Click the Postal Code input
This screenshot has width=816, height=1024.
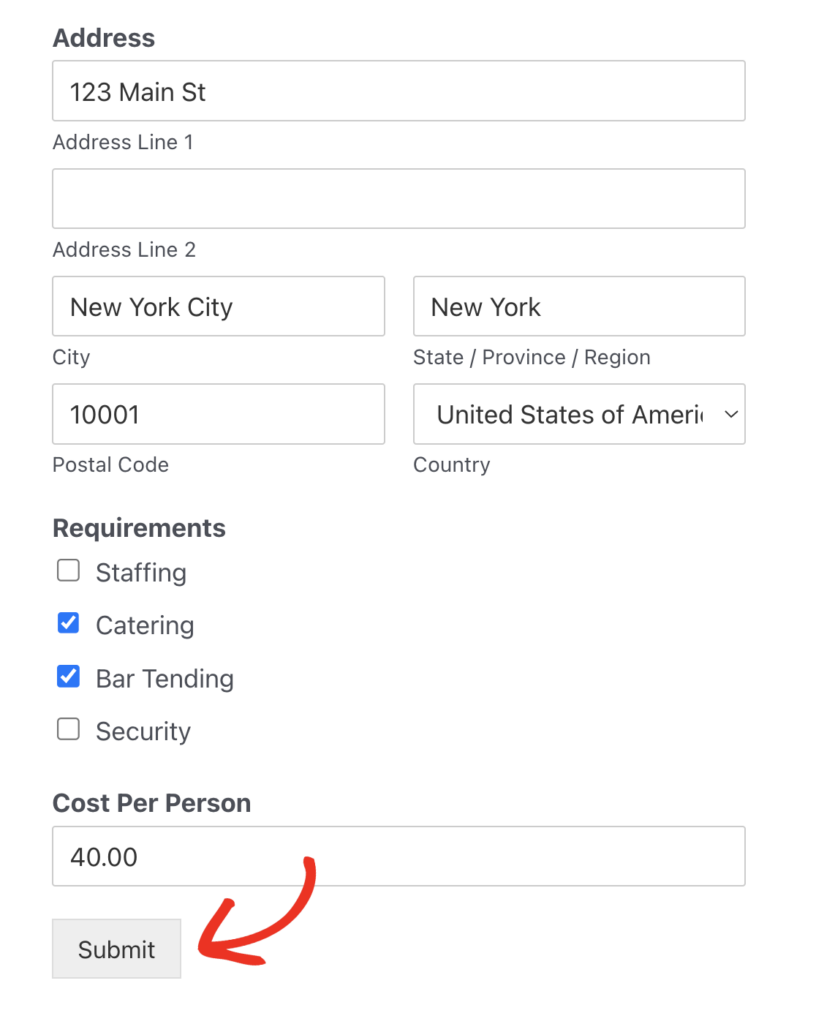[x=218, y=414]
